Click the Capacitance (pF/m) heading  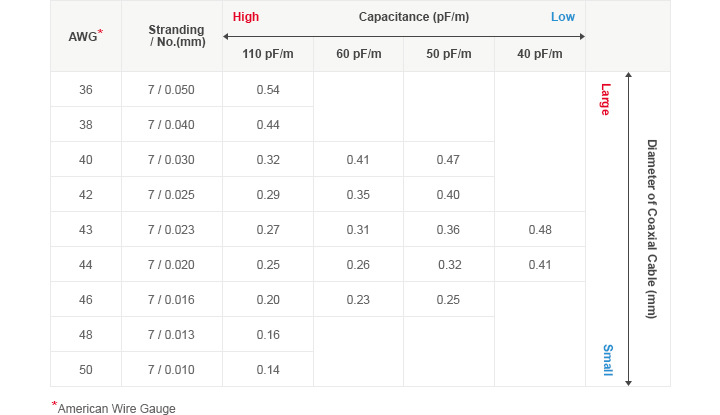(x=414, y=17)
